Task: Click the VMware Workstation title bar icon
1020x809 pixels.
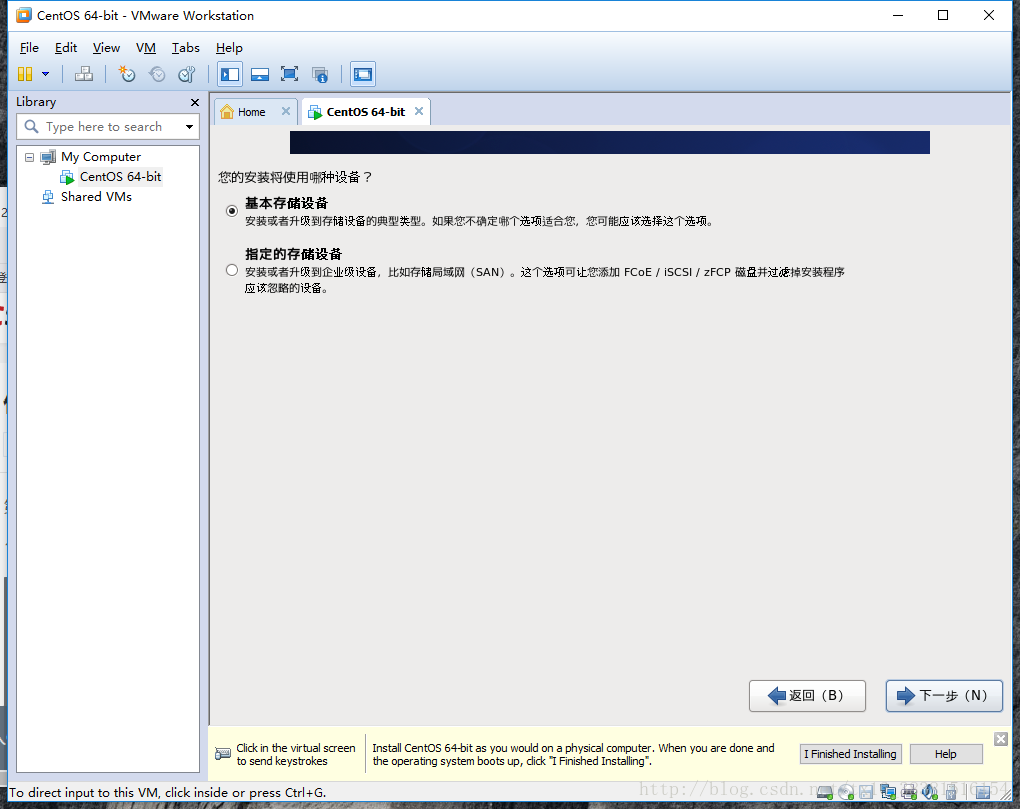Action: (x=24, y=15)
